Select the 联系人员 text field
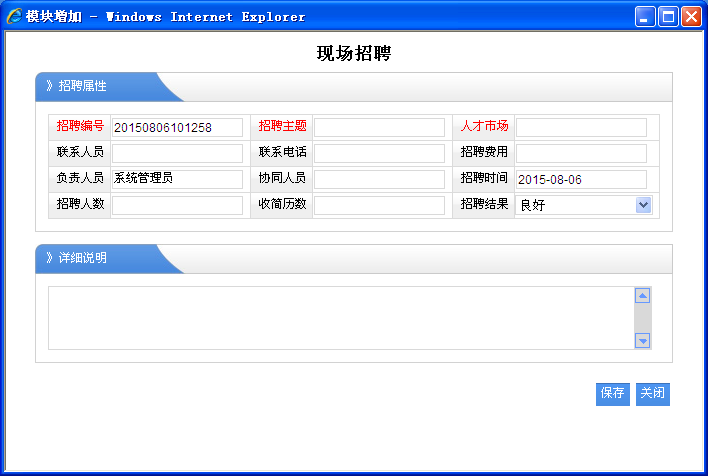 pyautogui.click(x=177, y=153)
